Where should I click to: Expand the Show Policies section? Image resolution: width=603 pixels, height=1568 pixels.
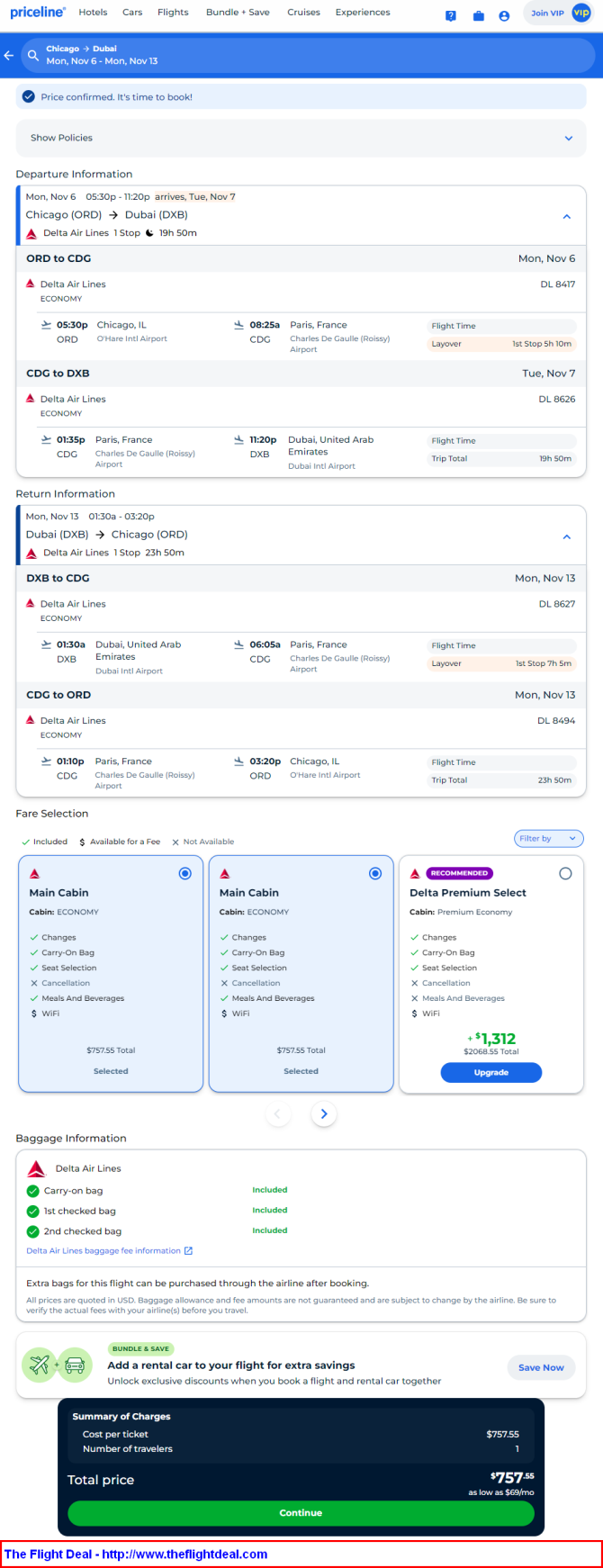pos(301,138)
